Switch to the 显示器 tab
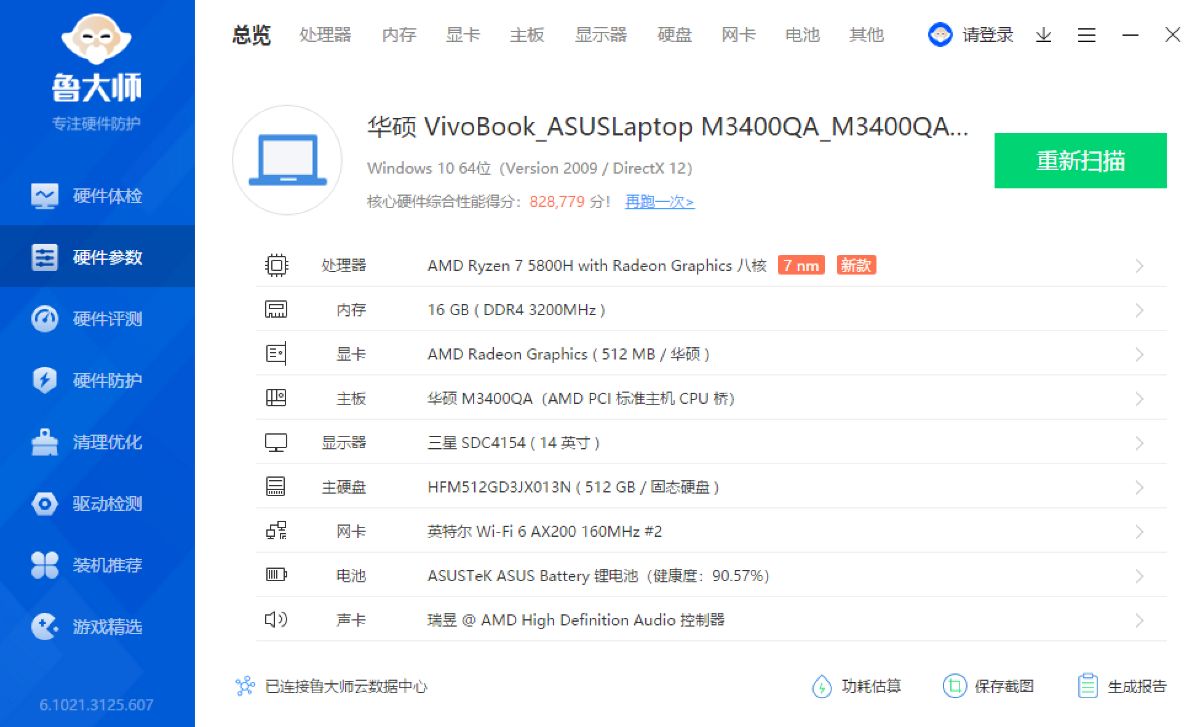Screen dimensions: 1200x727 (x=601, y=35)
